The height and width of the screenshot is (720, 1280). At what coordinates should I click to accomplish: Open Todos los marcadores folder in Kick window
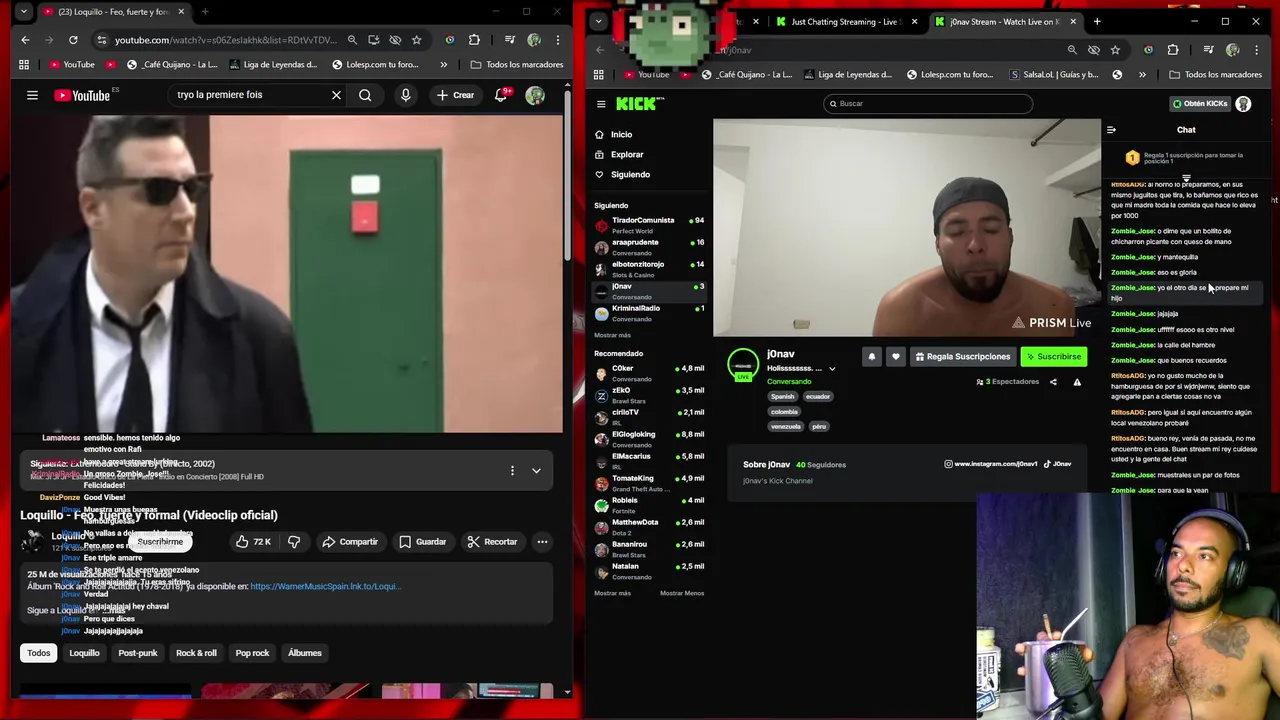1215,75
